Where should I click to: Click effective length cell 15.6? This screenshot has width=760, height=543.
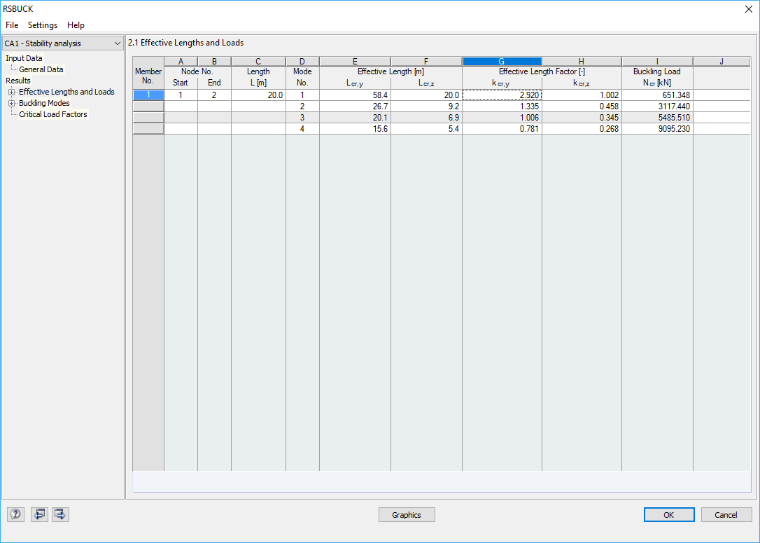point(355,128)
